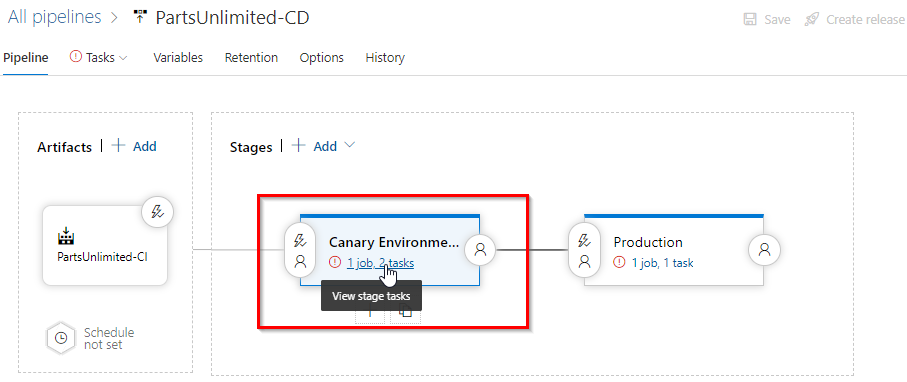907x382 pixels.
Task: Open the Tasks tab
Action: click(x=100, y=57)
